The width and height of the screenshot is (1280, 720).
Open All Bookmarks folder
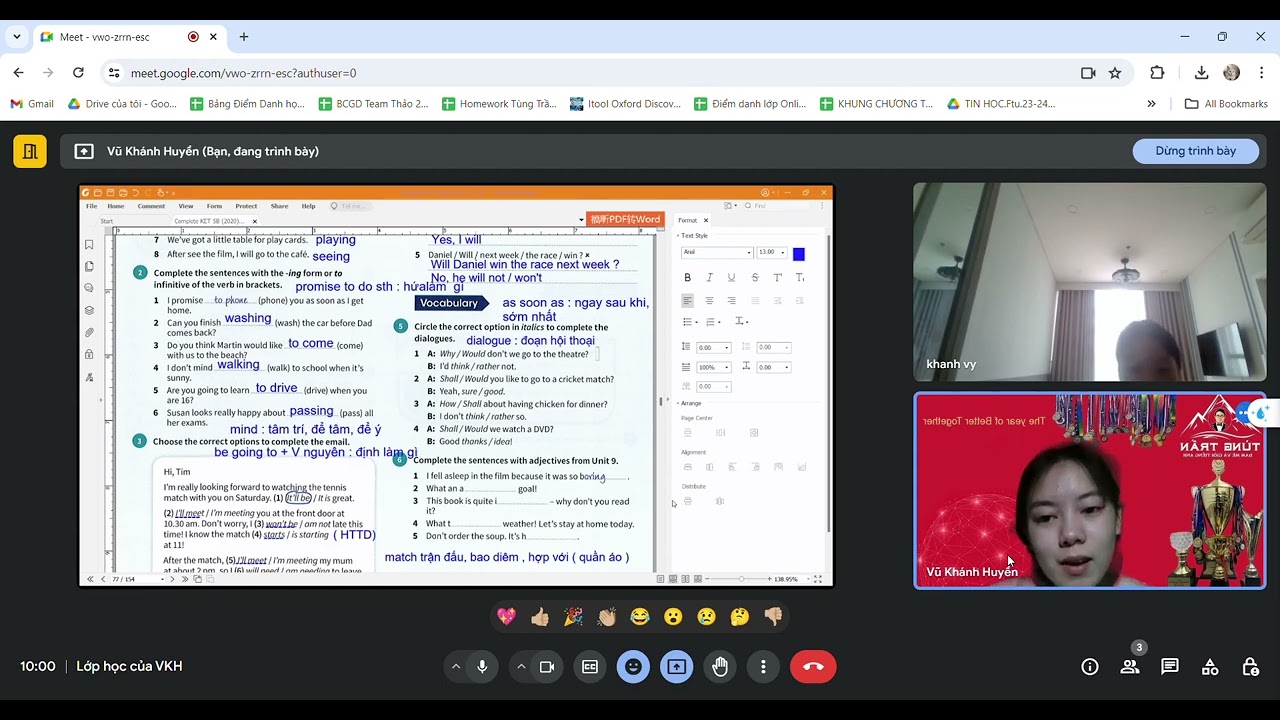click(x=1226, y=103)
